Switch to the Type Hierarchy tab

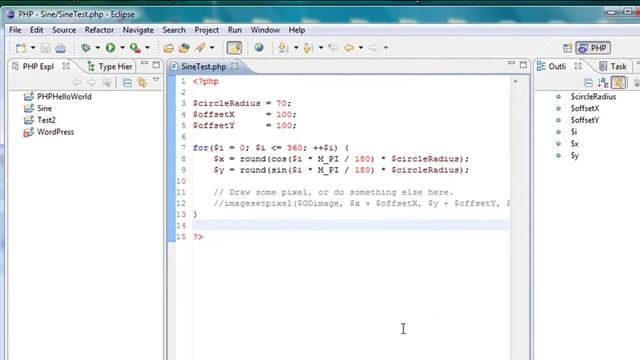tap(110, 67)
